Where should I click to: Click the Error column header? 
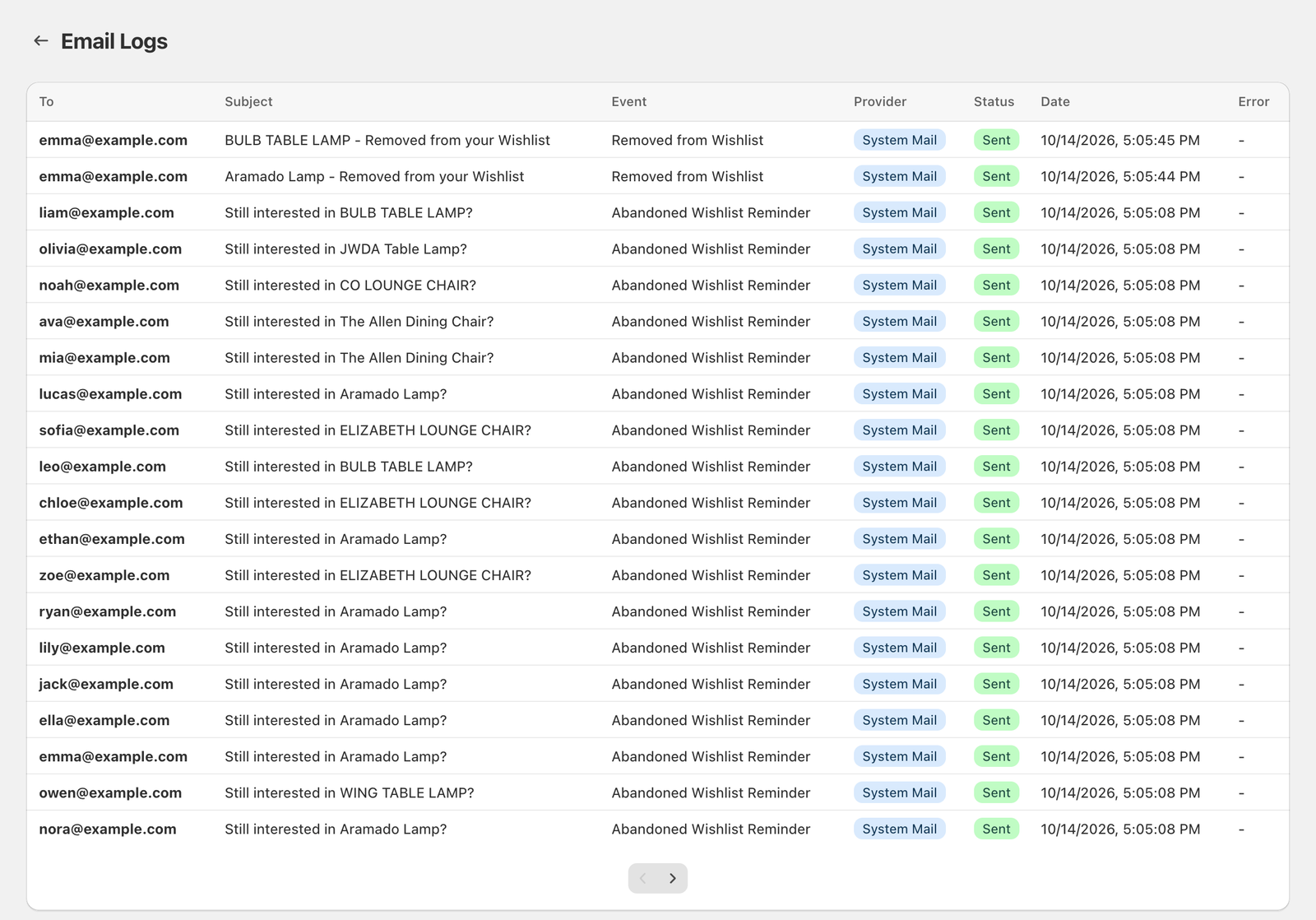coord(1253,101)
